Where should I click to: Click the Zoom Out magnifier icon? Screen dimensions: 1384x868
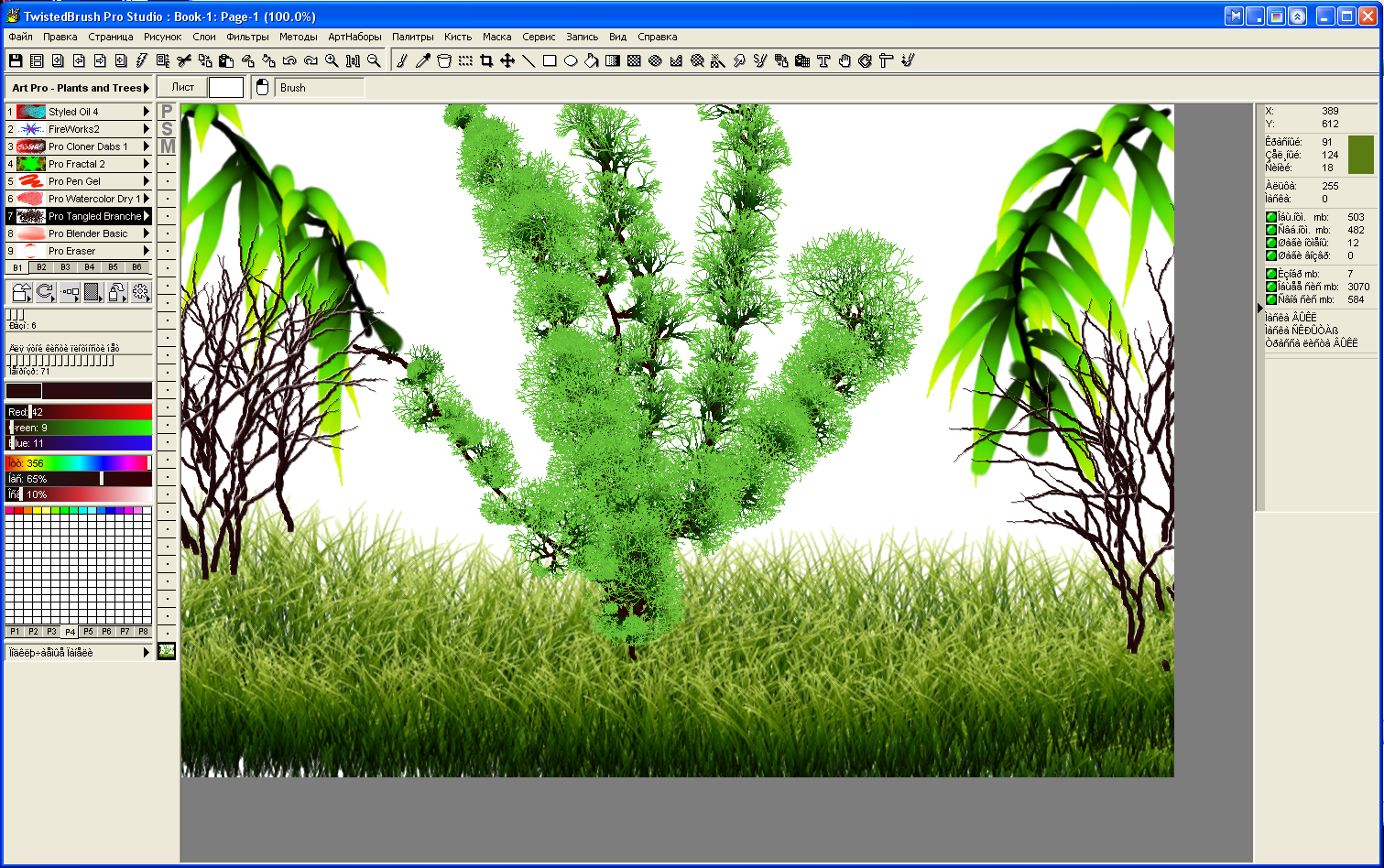pos(374,60)
